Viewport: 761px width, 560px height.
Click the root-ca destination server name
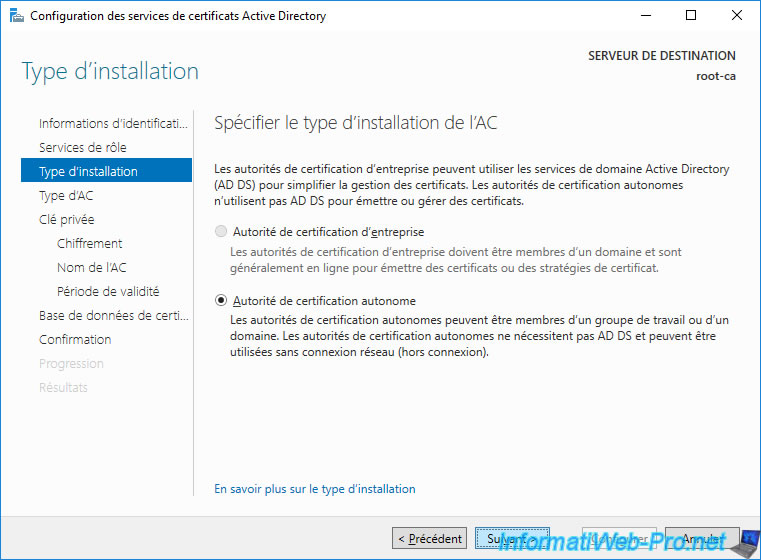715,76
